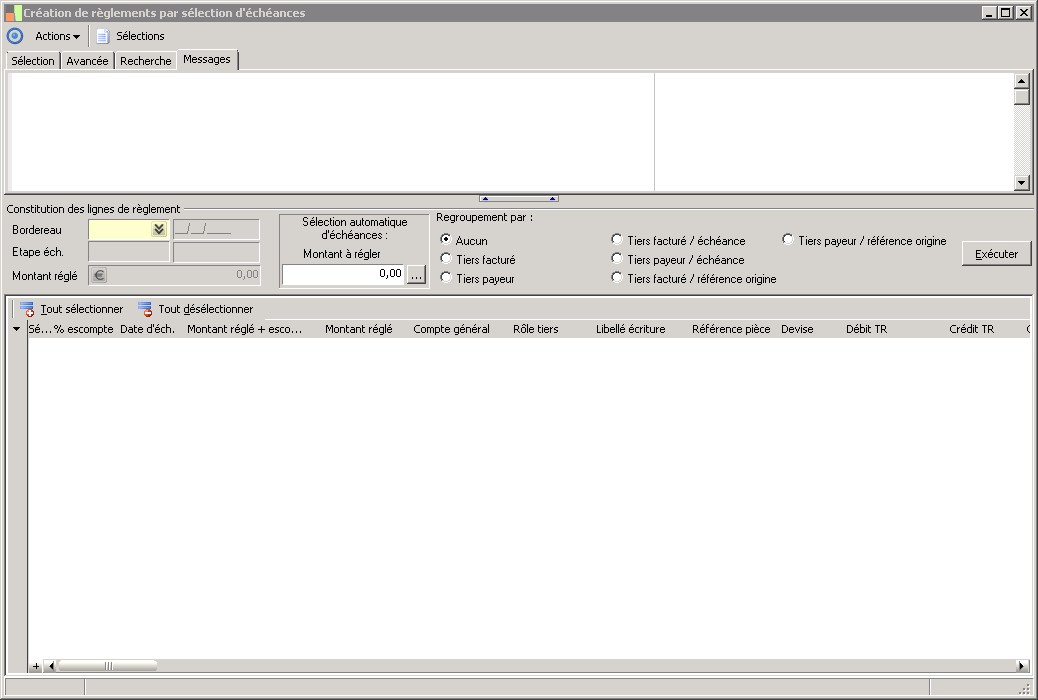Screen dimensions: 1038x700
Task: Open the Actions dropdown menu
Action: pos(58,36)
